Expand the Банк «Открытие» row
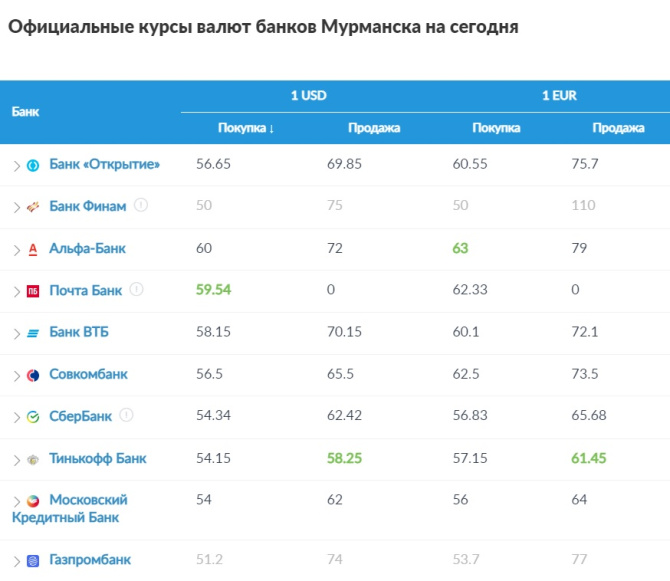 coord(16,165)
